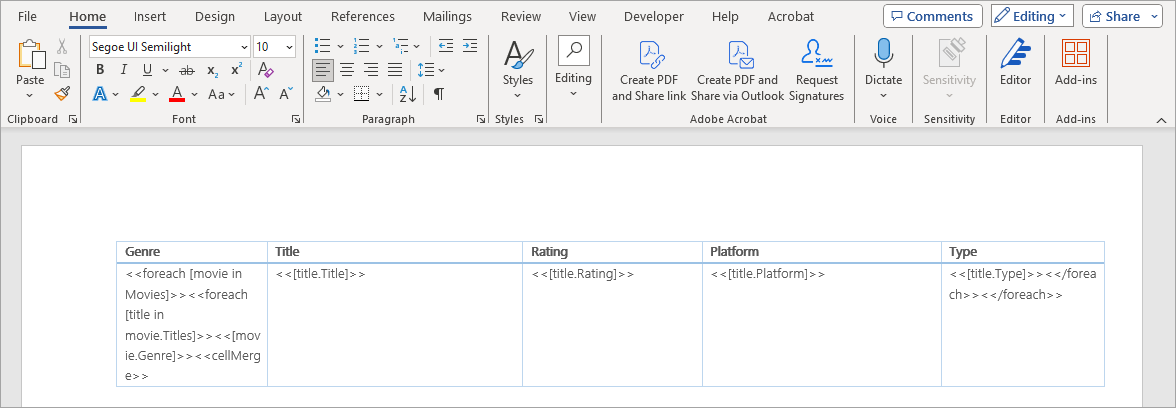Toggle Superscript formatting
The image size is (1176, 408).
236,70
